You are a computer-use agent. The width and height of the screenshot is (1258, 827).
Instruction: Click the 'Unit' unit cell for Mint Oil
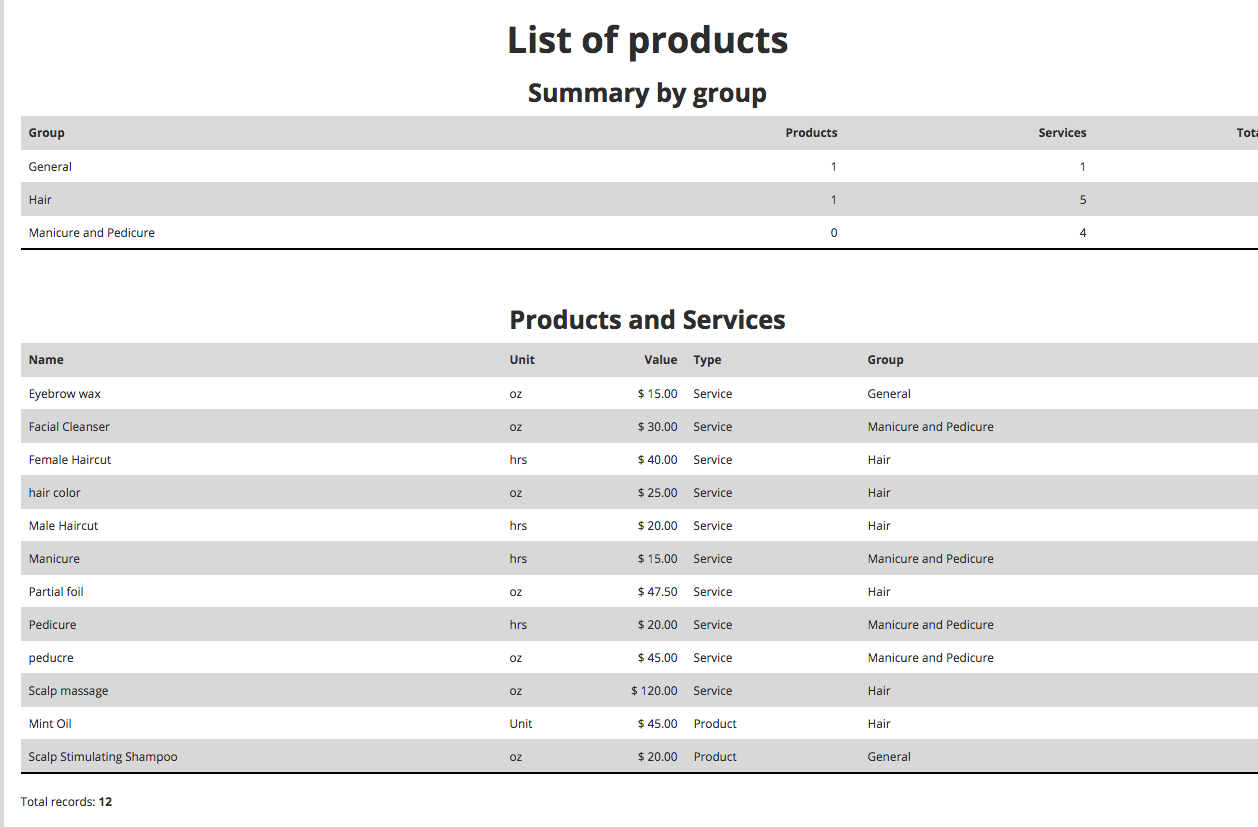pyautogui.click(x=521, y=724)
